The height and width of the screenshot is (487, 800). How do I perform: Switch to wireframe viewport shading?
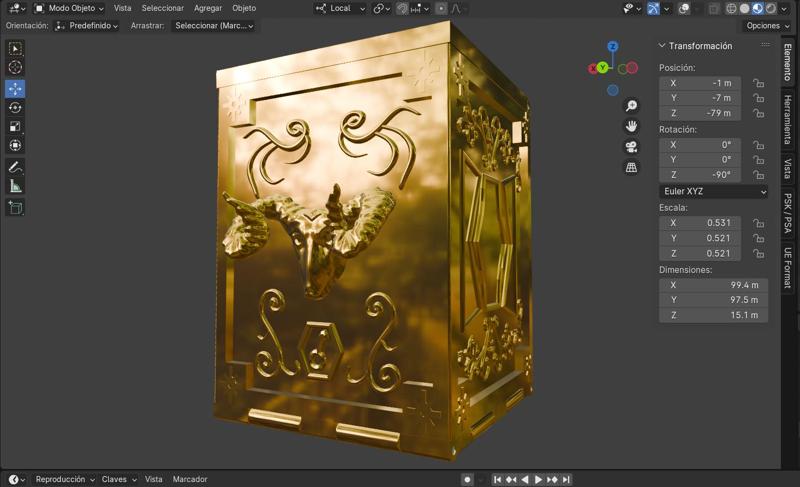click(x=732, y=9)
